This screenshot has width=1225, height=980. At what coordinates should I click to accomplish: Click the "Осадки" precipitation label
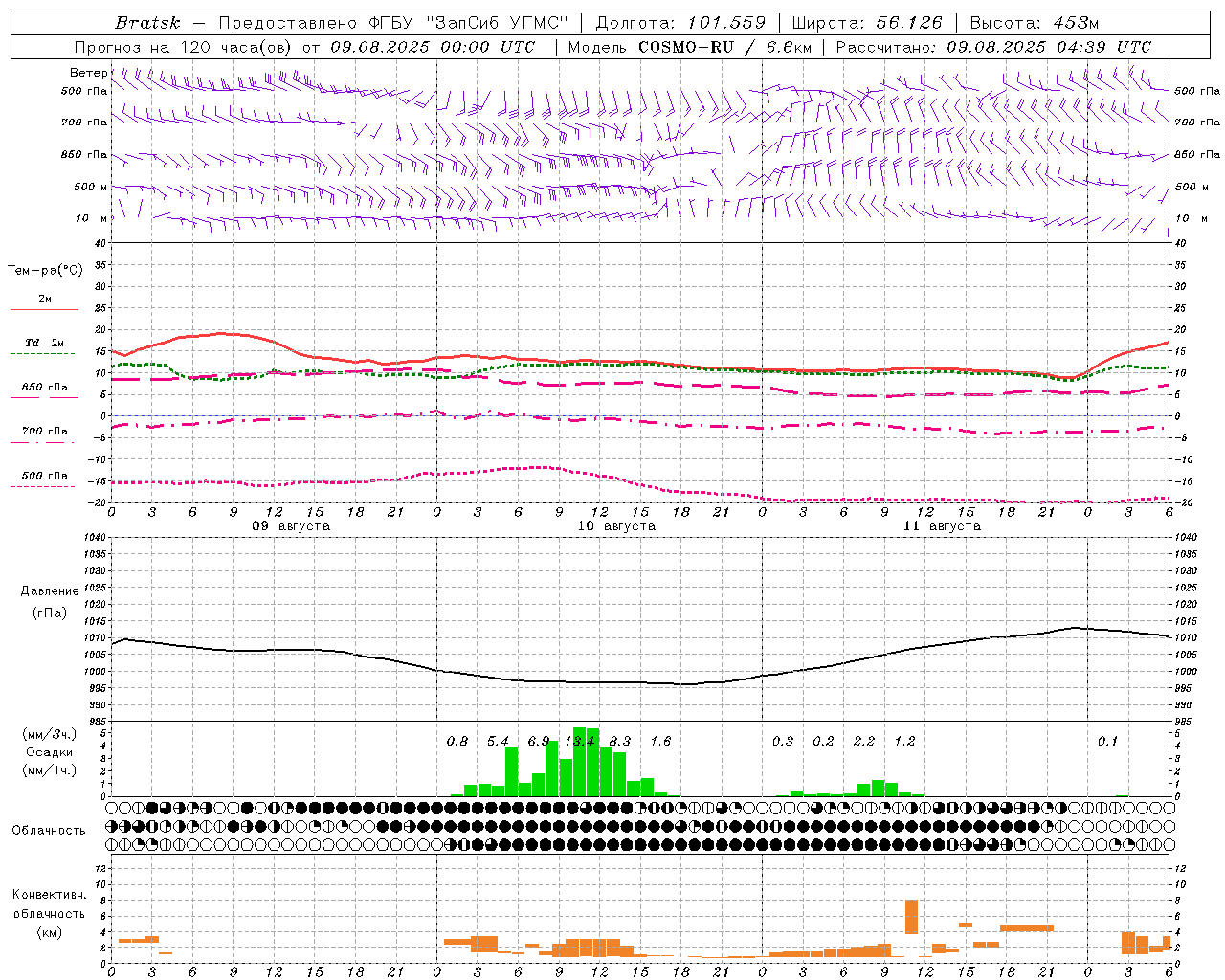tap(49, 752)
